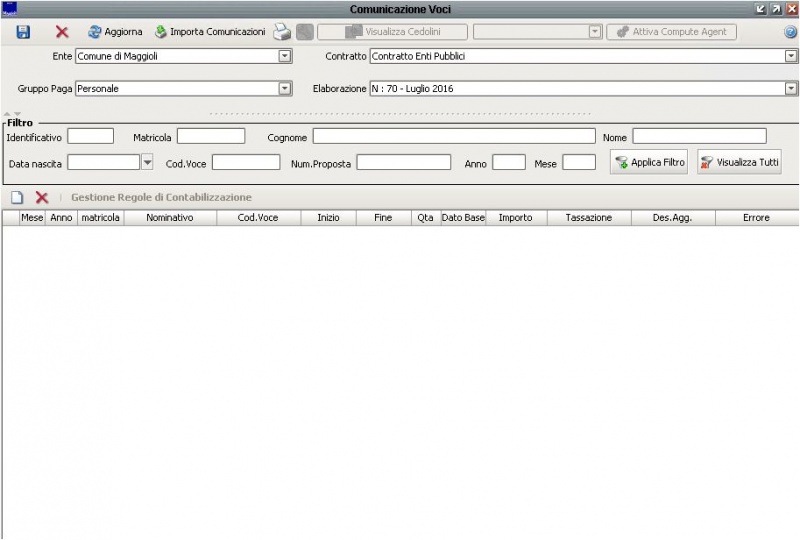Expand the Ente dropdown
This screenshot has width=800, height=540.
285,56
